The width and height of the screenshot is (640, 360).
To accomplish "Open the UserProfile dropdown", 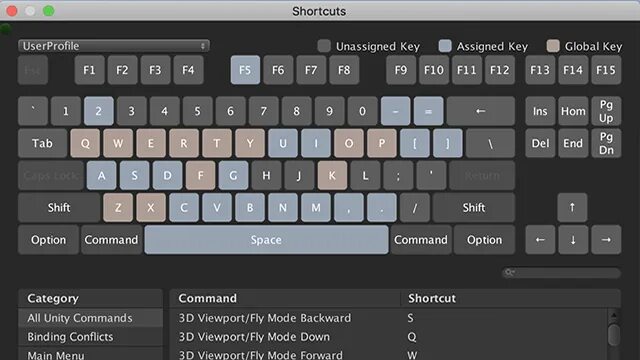I will coord(114,46).
